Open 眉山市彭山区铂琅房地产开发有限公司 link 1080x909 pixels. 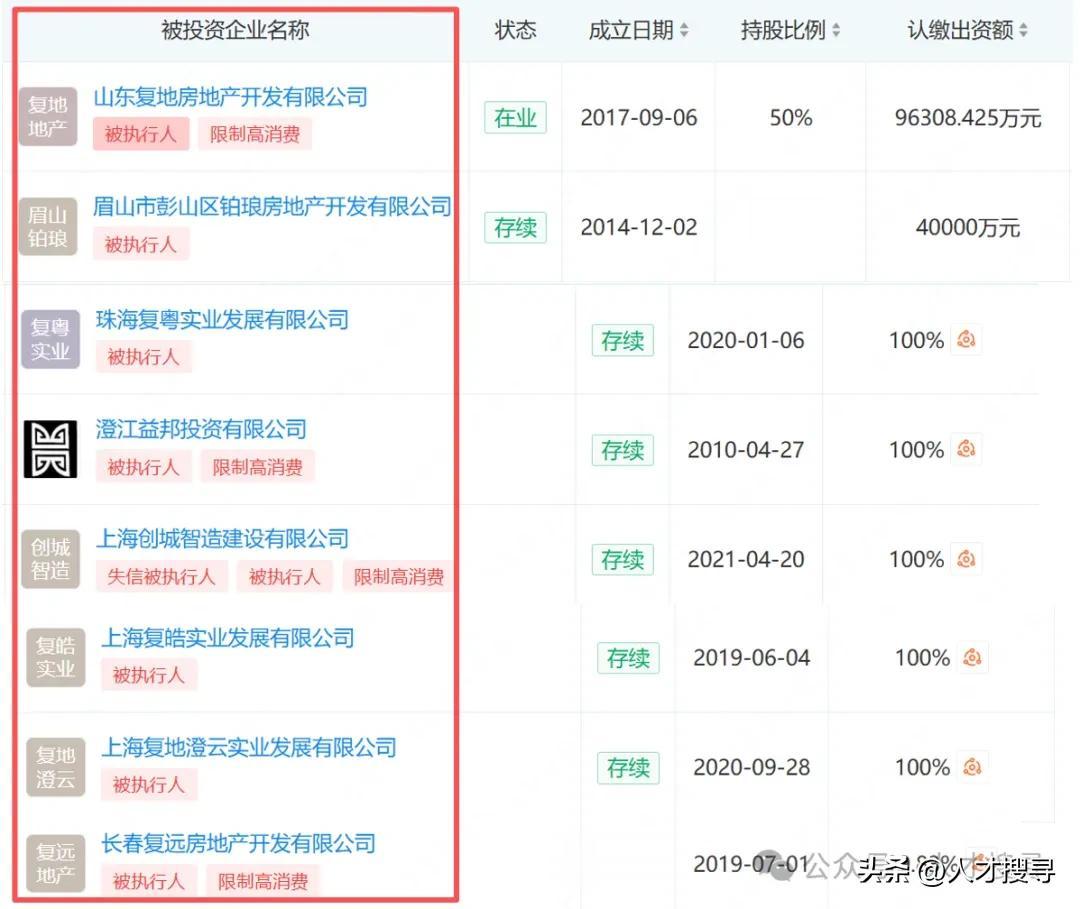272,207
